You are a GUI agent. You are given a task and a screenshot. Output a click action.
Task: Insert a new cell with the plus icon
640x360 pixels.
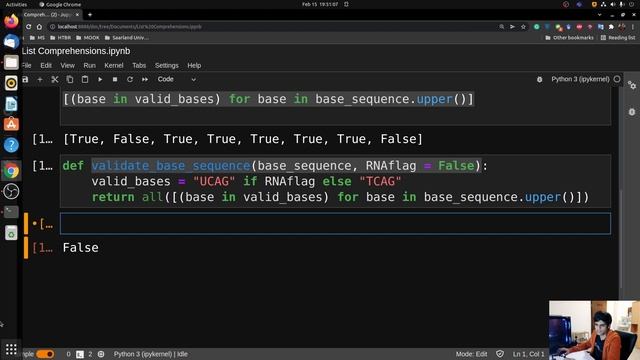pyautogui.click(x=40, y=80)
